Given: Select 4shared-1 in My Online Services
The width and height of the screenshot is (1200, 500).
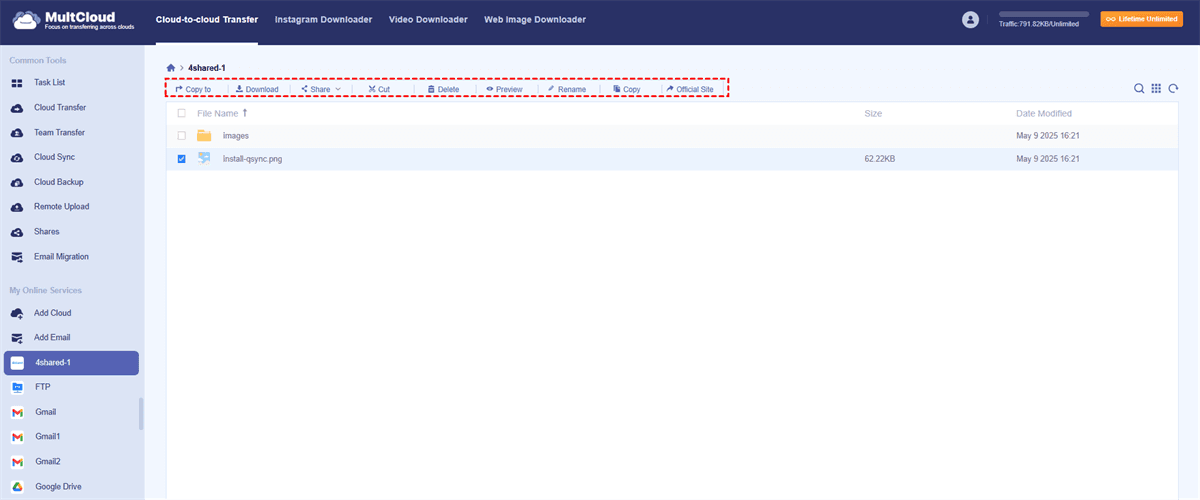Looking at the screenshot, I should [x=71, y=363].
